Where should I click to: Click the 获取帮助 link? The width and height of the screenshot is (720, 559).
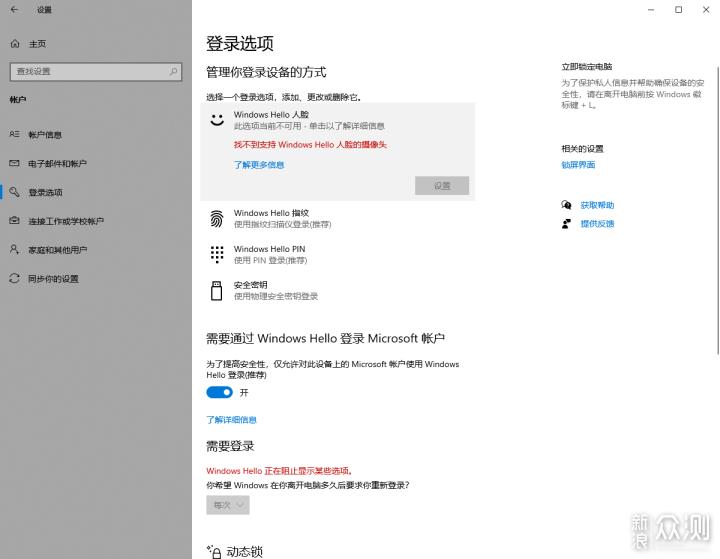(597, 205)
